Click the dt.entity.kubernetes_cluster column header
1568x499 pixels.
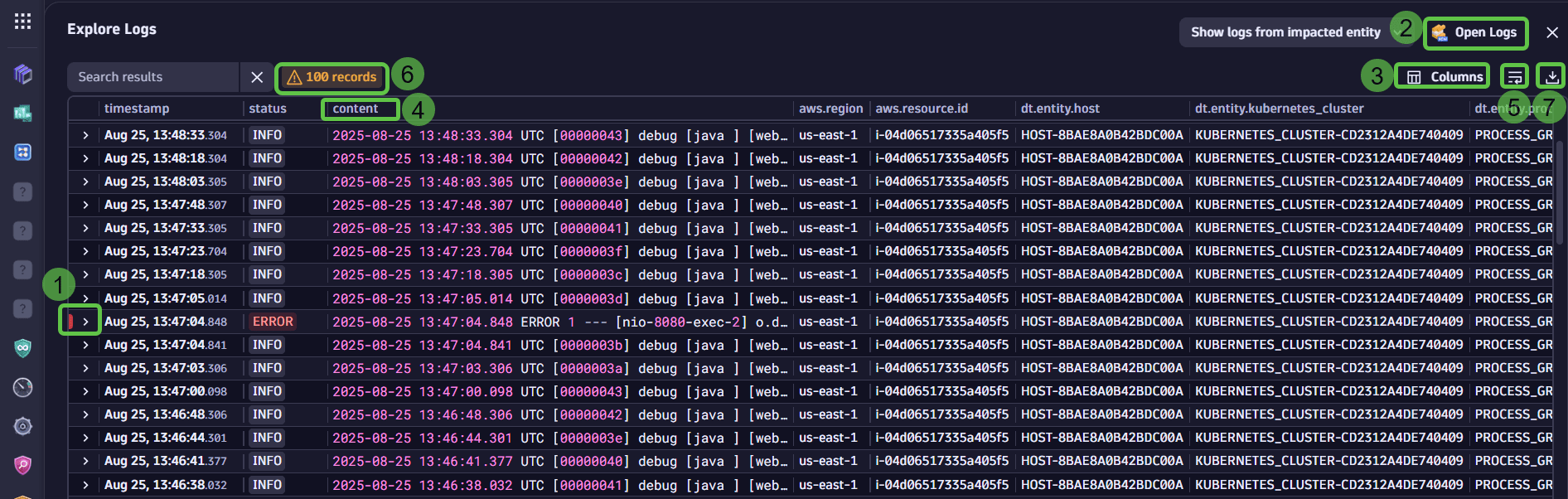[1279, 109]
